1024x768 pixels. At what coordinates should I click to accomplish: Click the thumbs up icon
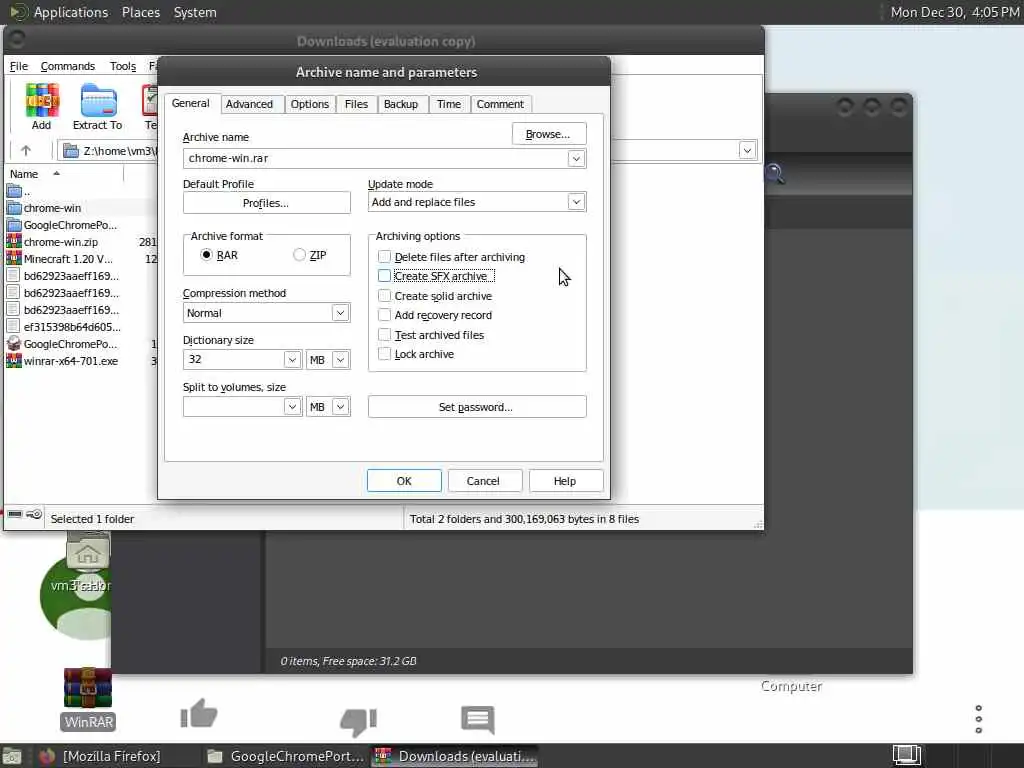(x=199, y=713)
